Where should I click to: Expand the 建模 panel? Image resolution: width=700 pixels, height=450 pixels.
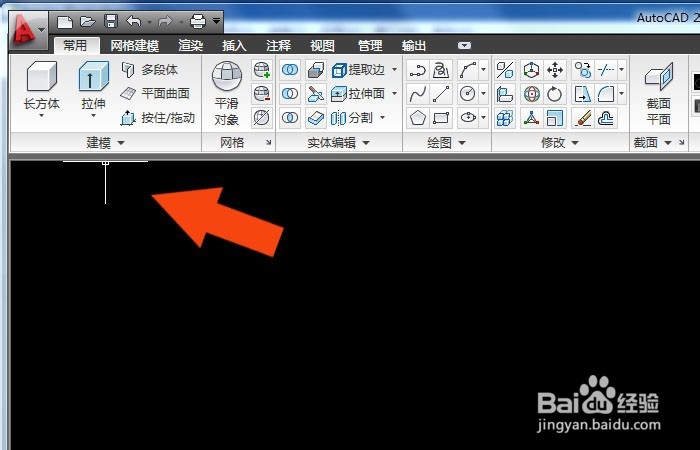(x=105, y=143)
